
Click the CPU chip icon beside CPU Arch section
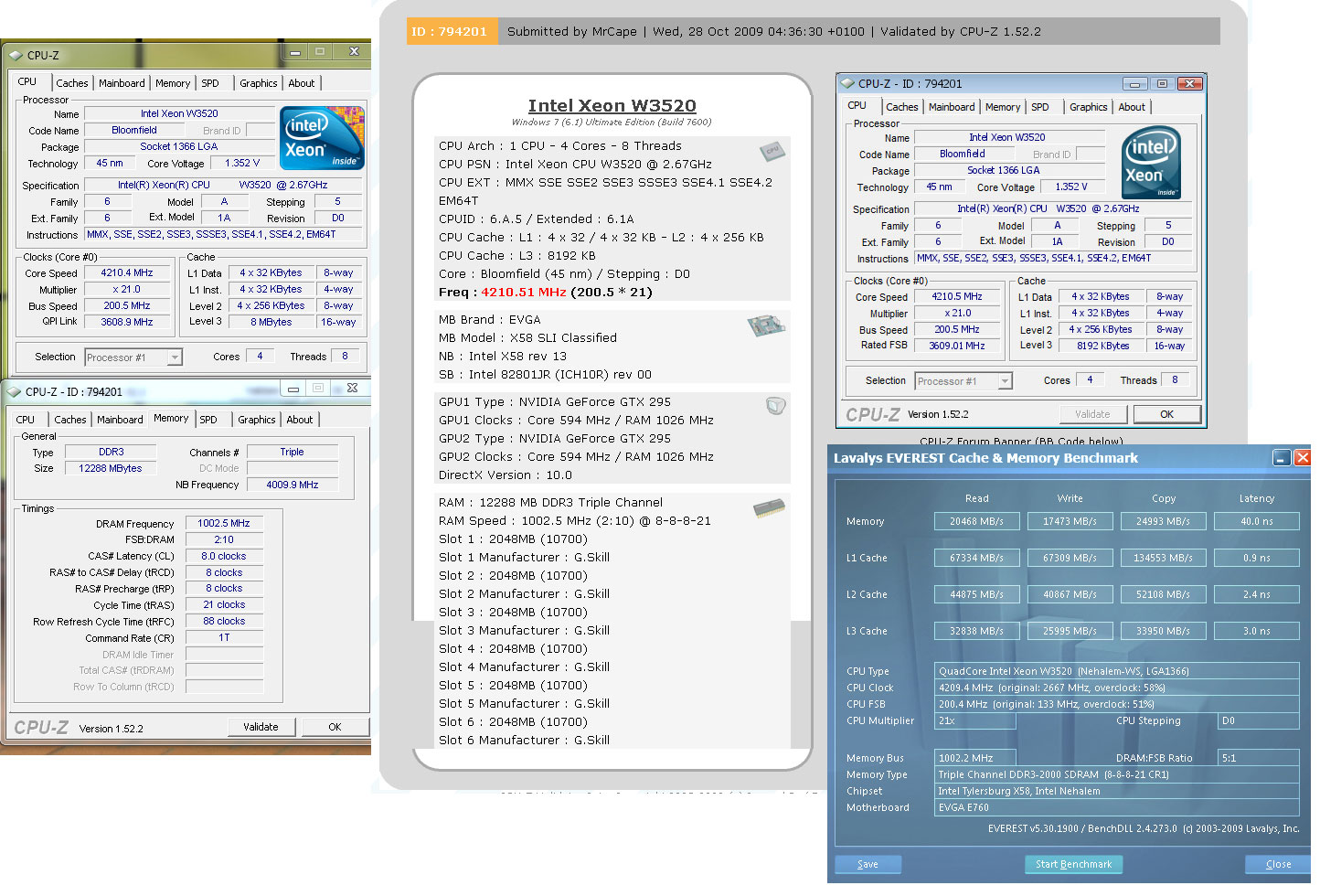pyautogui.click(x=772, y=150)
